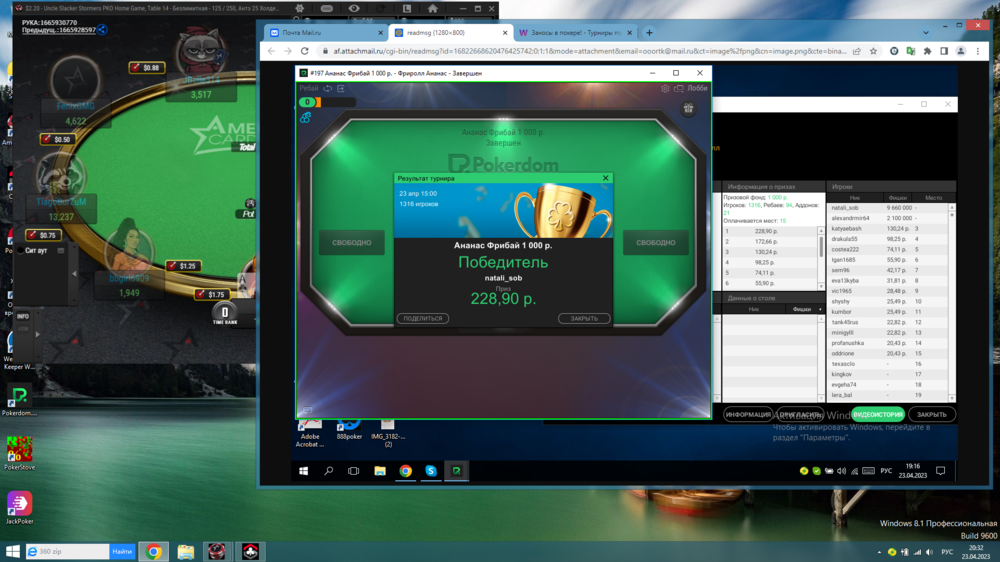The height and width of the screenshot is (562, 1000).
Task: Launch JackPoker desktop shortcut
Action: pyautogui.click(x=19, y=505)
